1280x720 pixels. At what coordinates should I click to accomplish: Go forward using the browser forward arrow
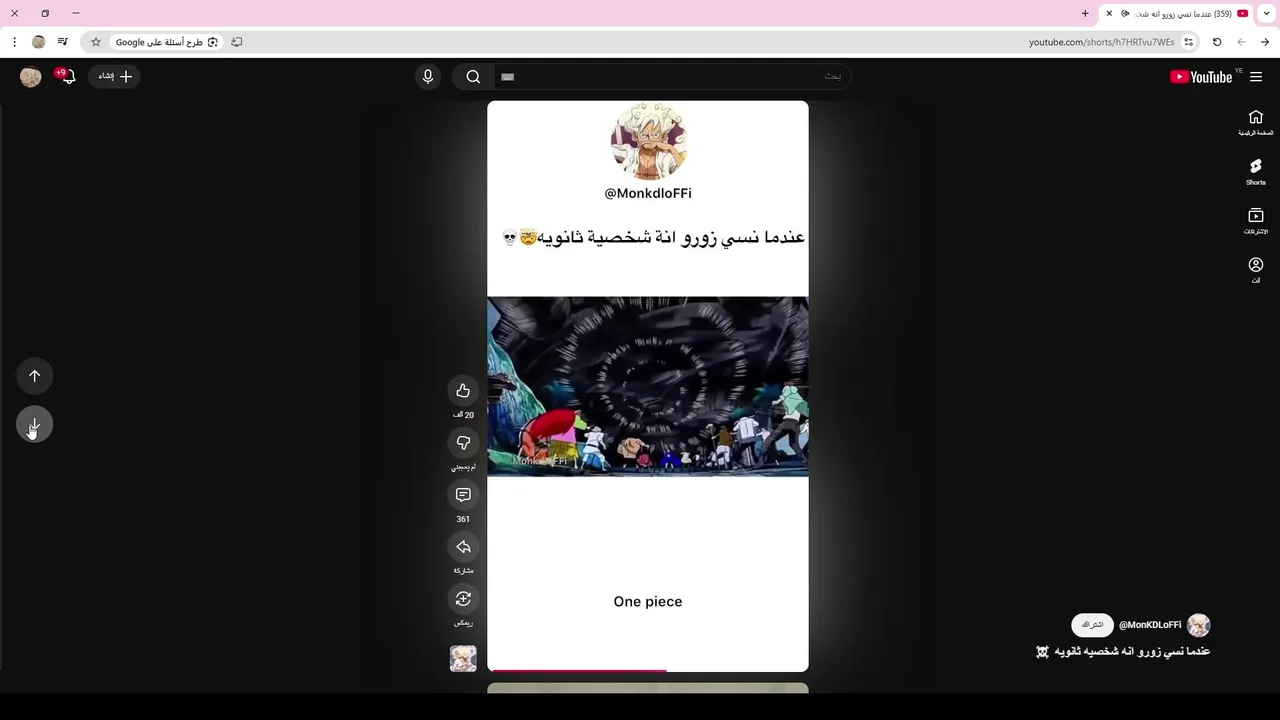(1241, 42)
